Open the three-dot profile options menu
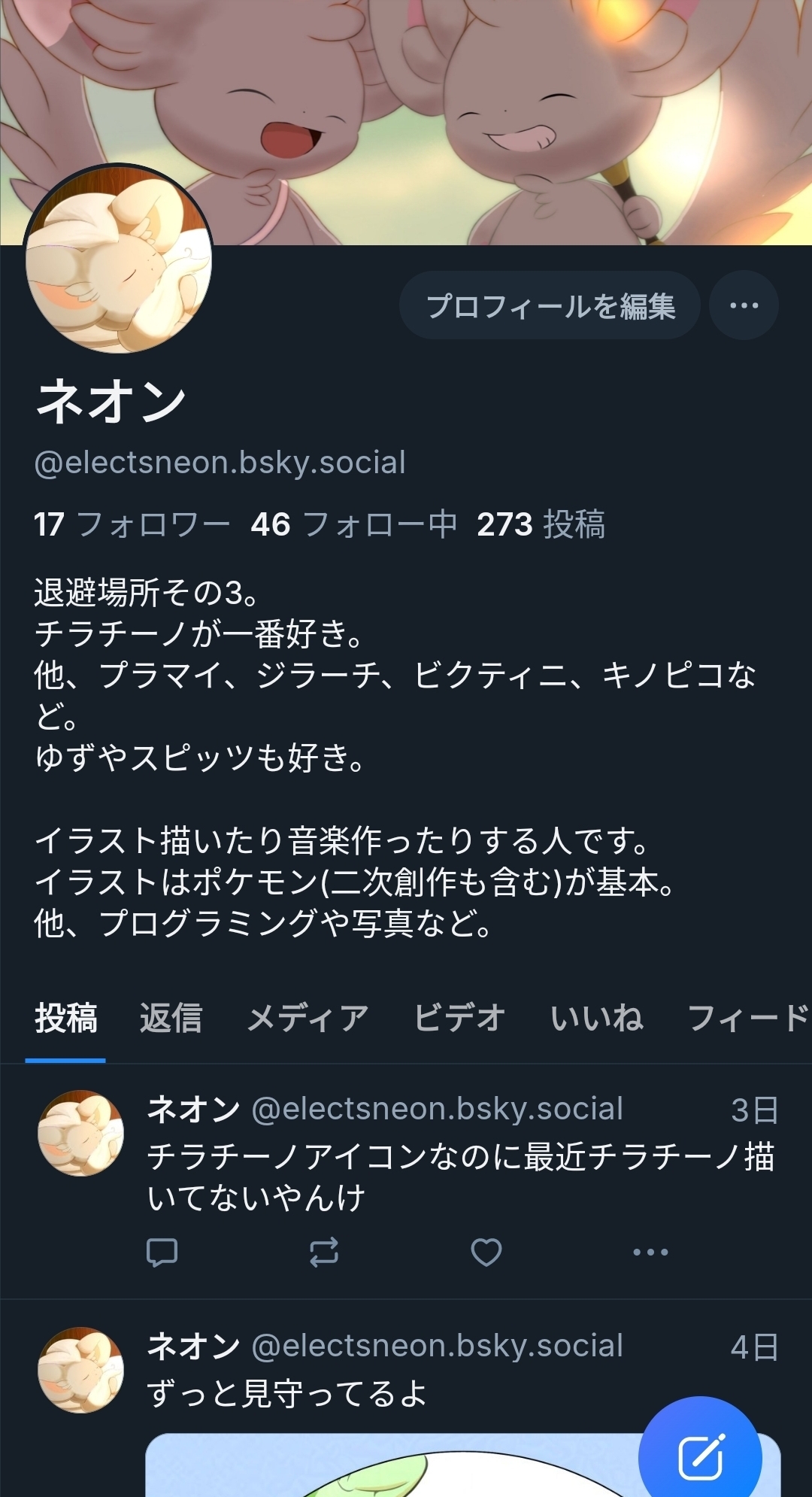 pos(744,305)
